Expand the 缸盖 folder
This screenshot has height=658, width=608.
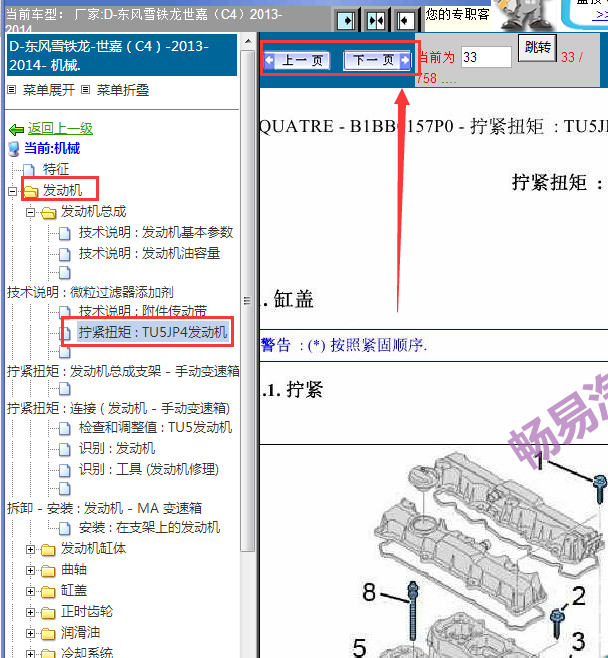pyautogui.click(x=30, y=591)
